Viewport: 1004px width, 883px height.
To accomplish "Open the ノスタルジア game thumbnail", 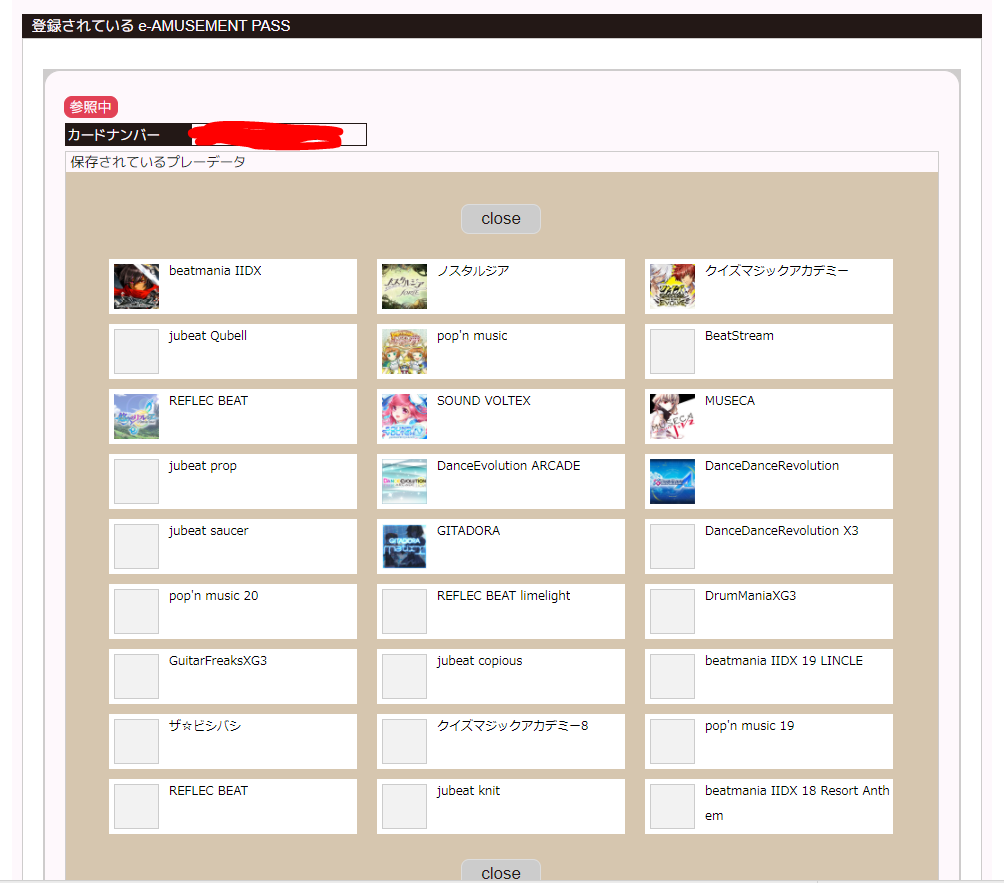I will tap(404, 287).
